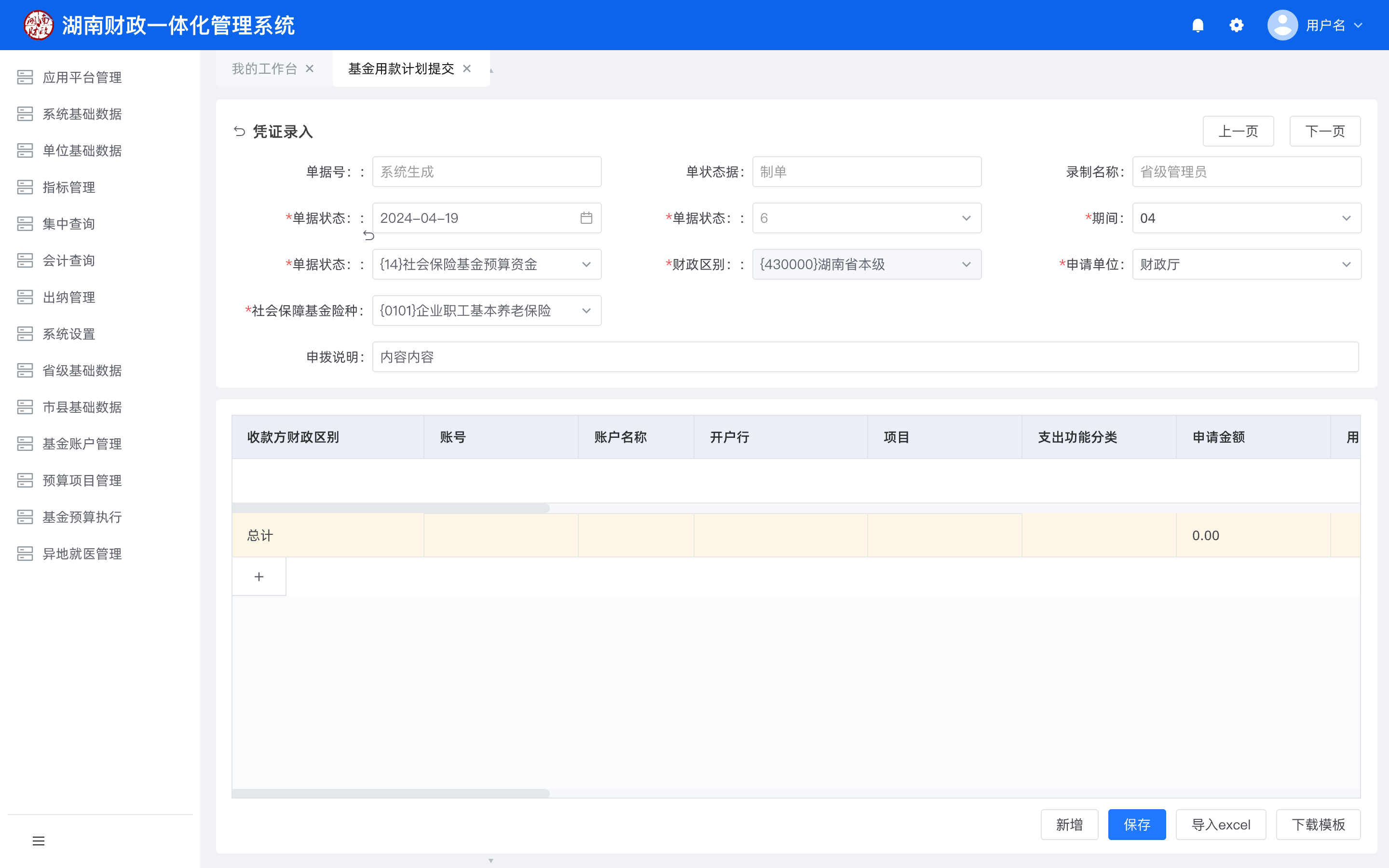Close the 基金用款计划提交 tab
Image resolution: width=1389 pixels, height=868 pixels.
click(x=467, y=69)
